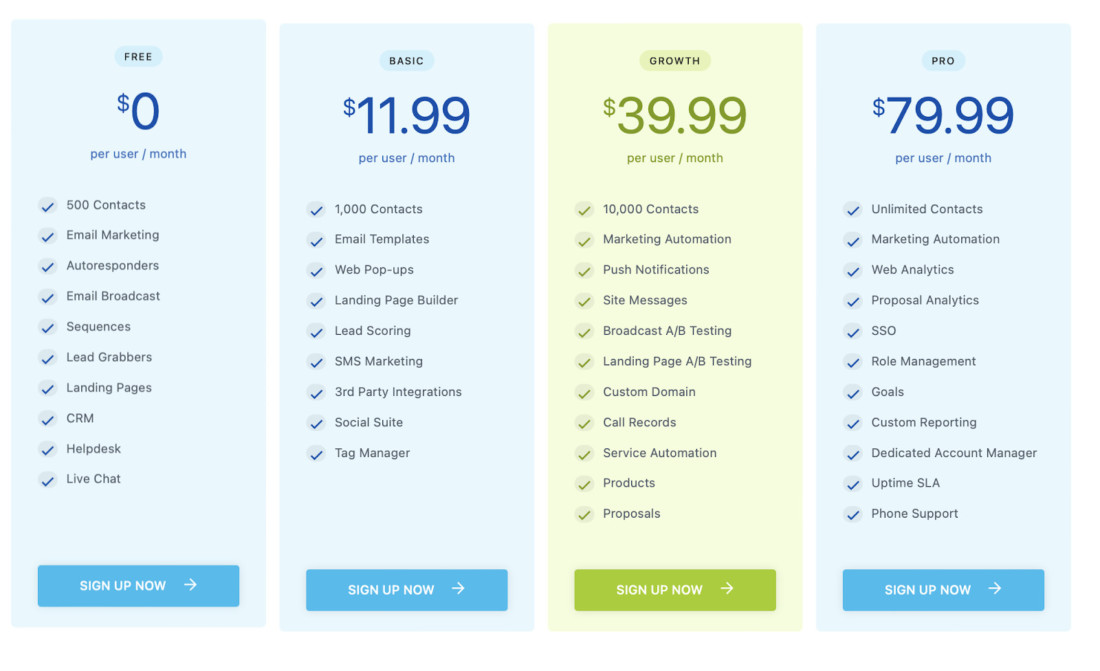
Task: Click the $39.99 Growth price
Action: tap(675, 113)
